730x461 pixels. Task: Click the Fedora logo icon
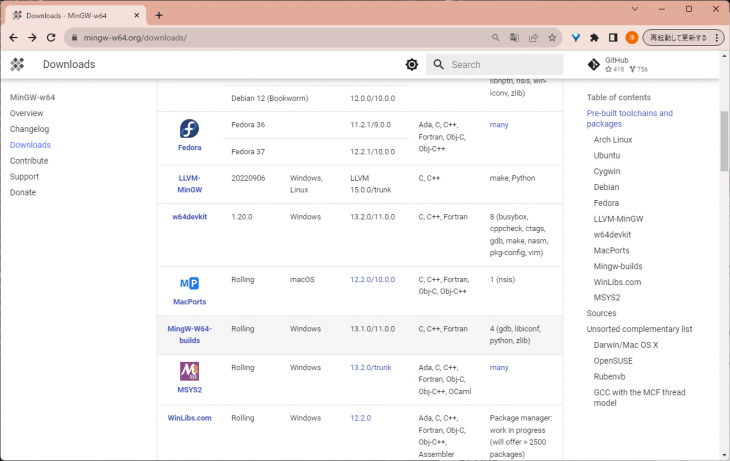(189, 129)
